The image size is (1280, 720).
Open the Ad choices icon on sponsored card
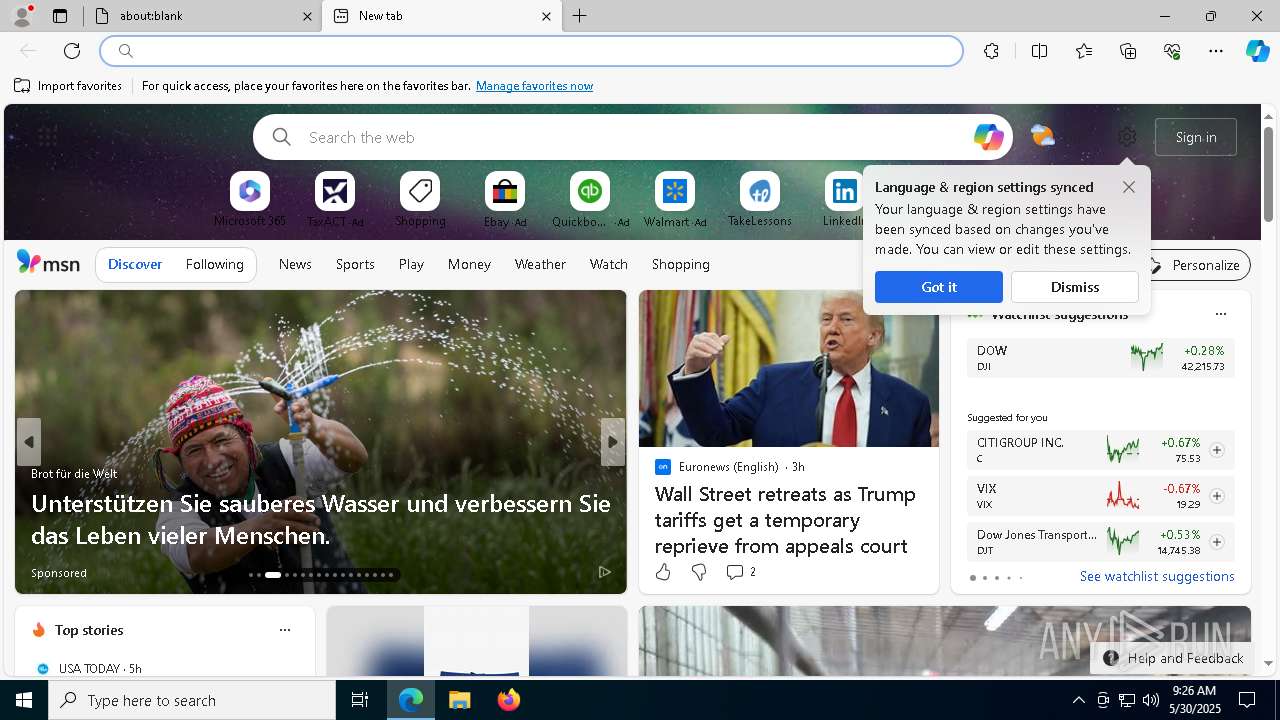(x=604, y=572)
